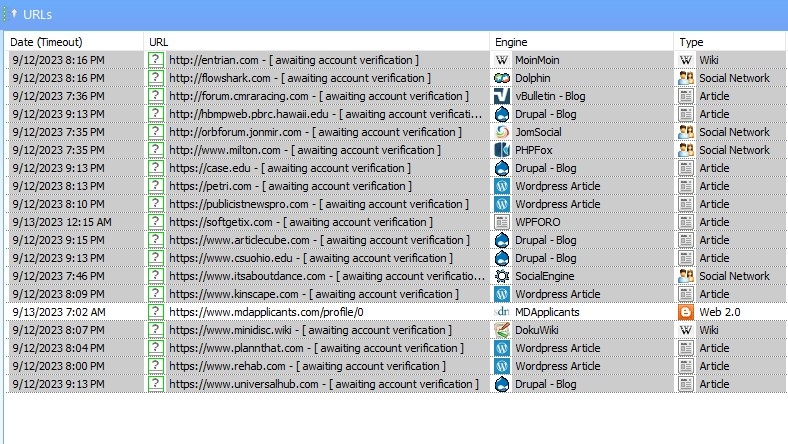The width and height of the screenshot is (788, 444).
Task: Click the DokuWiki engine icon for minidisc.wiki
Action: point(502,330)
